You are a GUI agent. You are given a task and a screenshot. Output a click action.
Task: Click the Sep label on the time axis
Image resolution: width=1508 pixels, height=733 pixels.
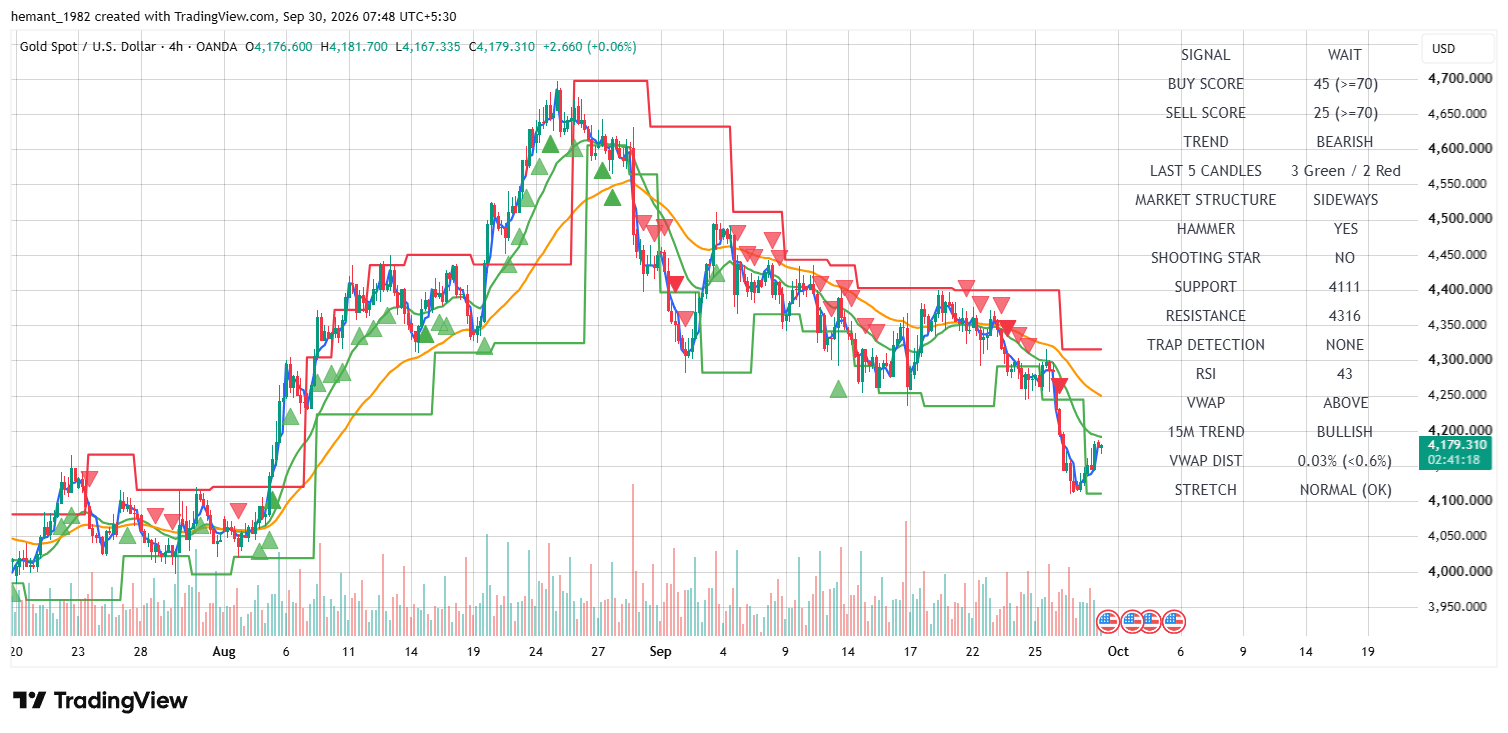coord(661,651)
